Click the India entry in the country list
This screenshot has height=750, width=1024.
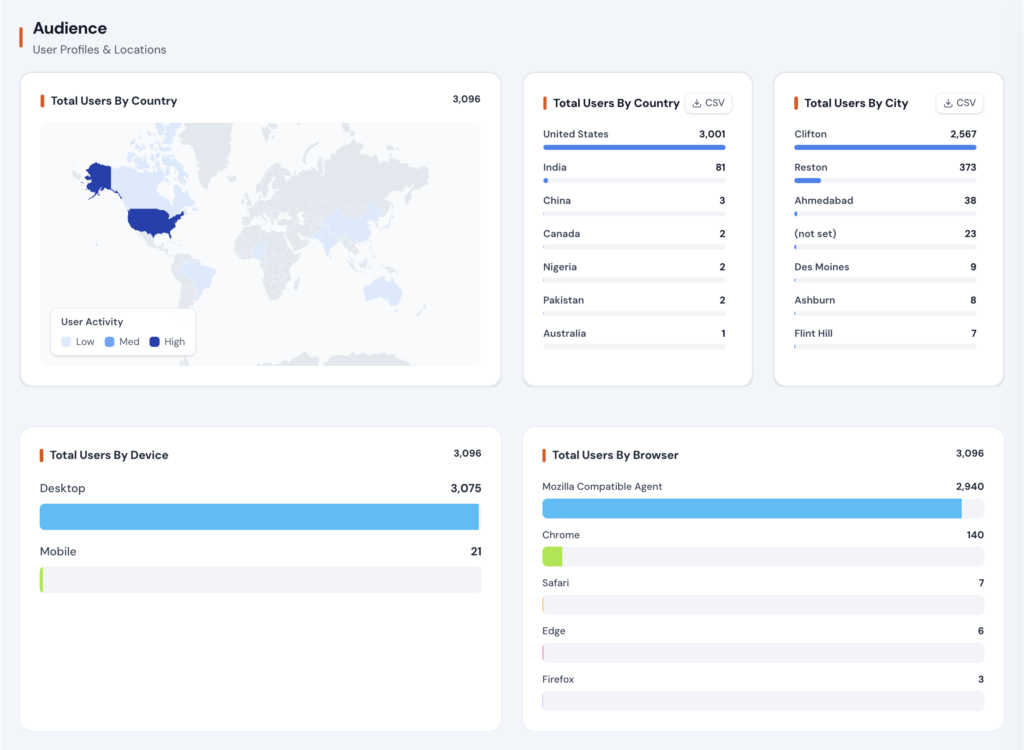click(634, 171)
